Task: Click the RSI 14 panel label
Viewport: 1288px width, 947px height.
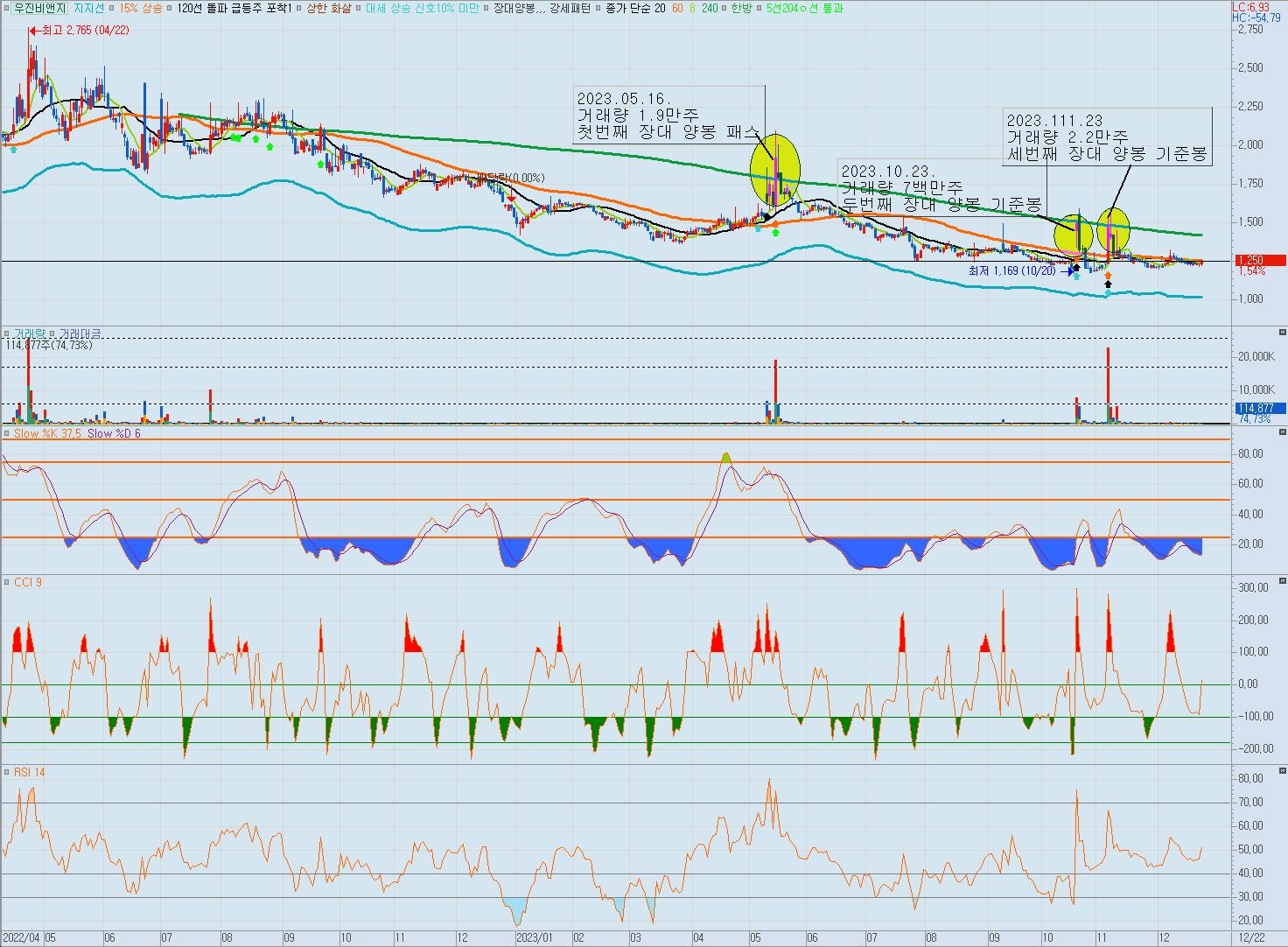Action: click(29, 772)
